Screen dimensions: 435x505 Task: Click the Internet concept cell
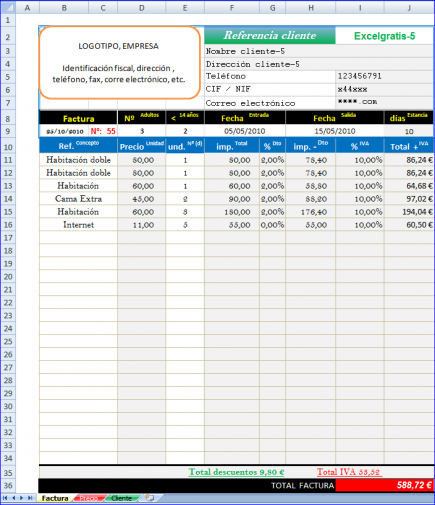point(78,225)
